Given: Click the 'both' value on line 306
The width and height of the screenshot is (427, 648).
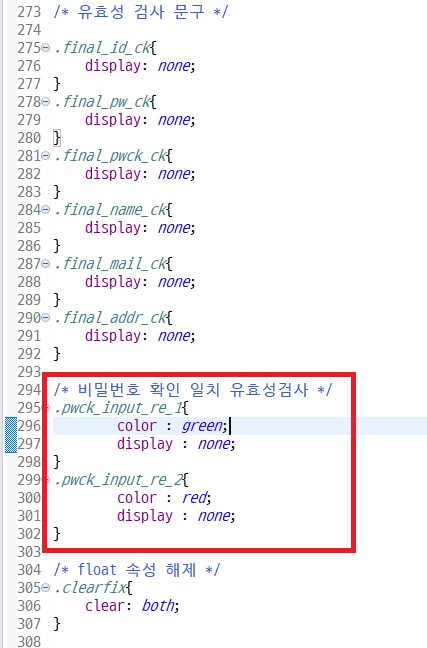Looking at the screenshot, I should pos(158,606).
